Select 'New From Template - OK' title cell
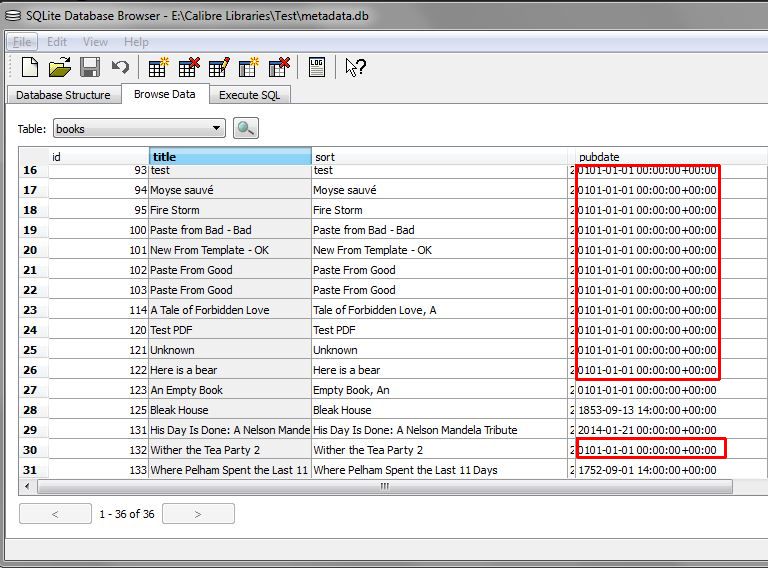Image resolution: width=768 pixels, height=568 pixels. click(x=230, y=250)
